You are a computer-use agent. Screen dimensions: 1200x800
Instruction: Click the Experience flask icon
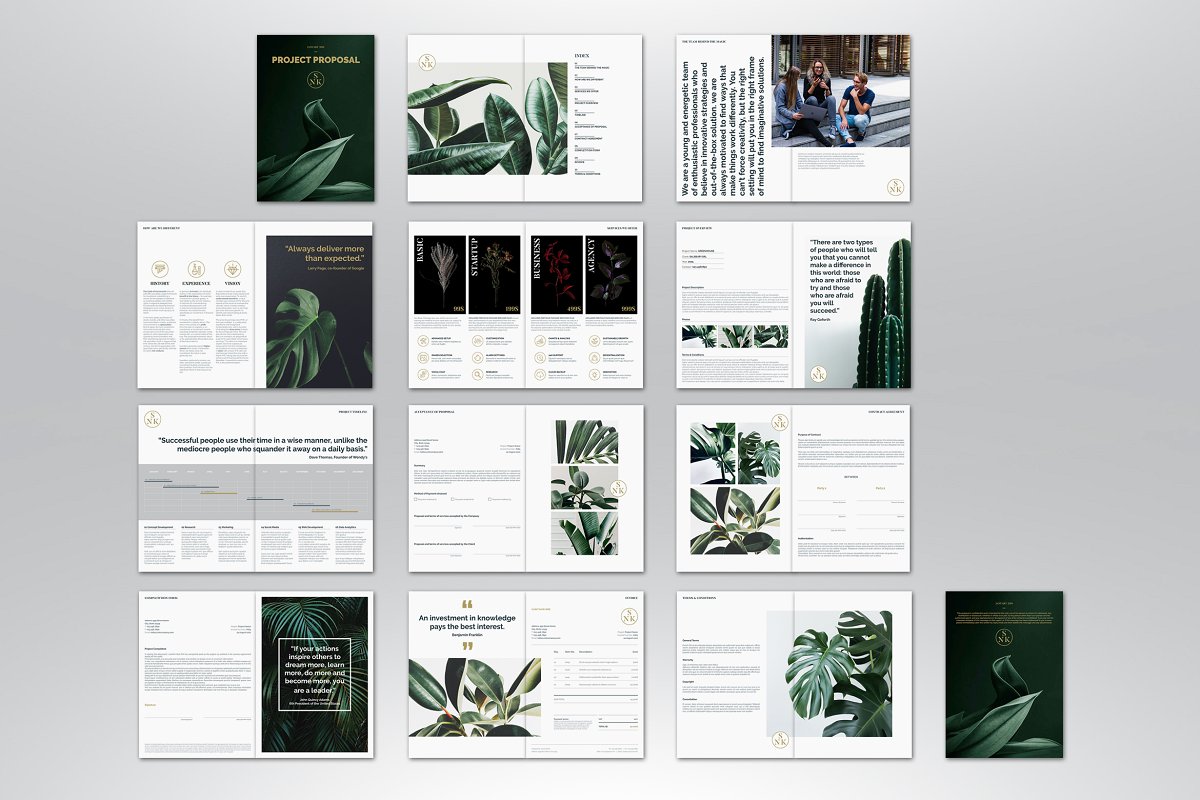pyautogui.click(x=196, y=268)
